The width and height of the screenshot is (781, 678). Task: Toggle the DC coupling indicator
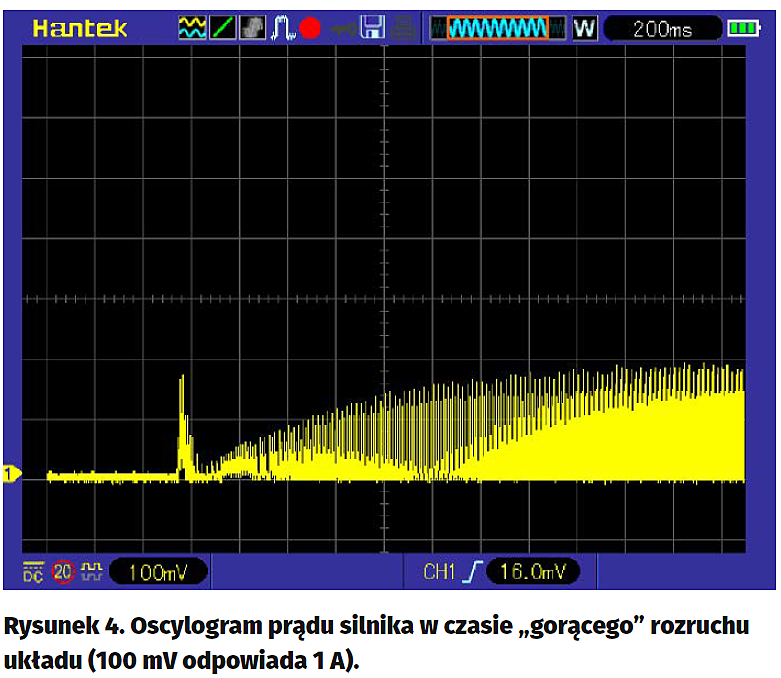33,572
